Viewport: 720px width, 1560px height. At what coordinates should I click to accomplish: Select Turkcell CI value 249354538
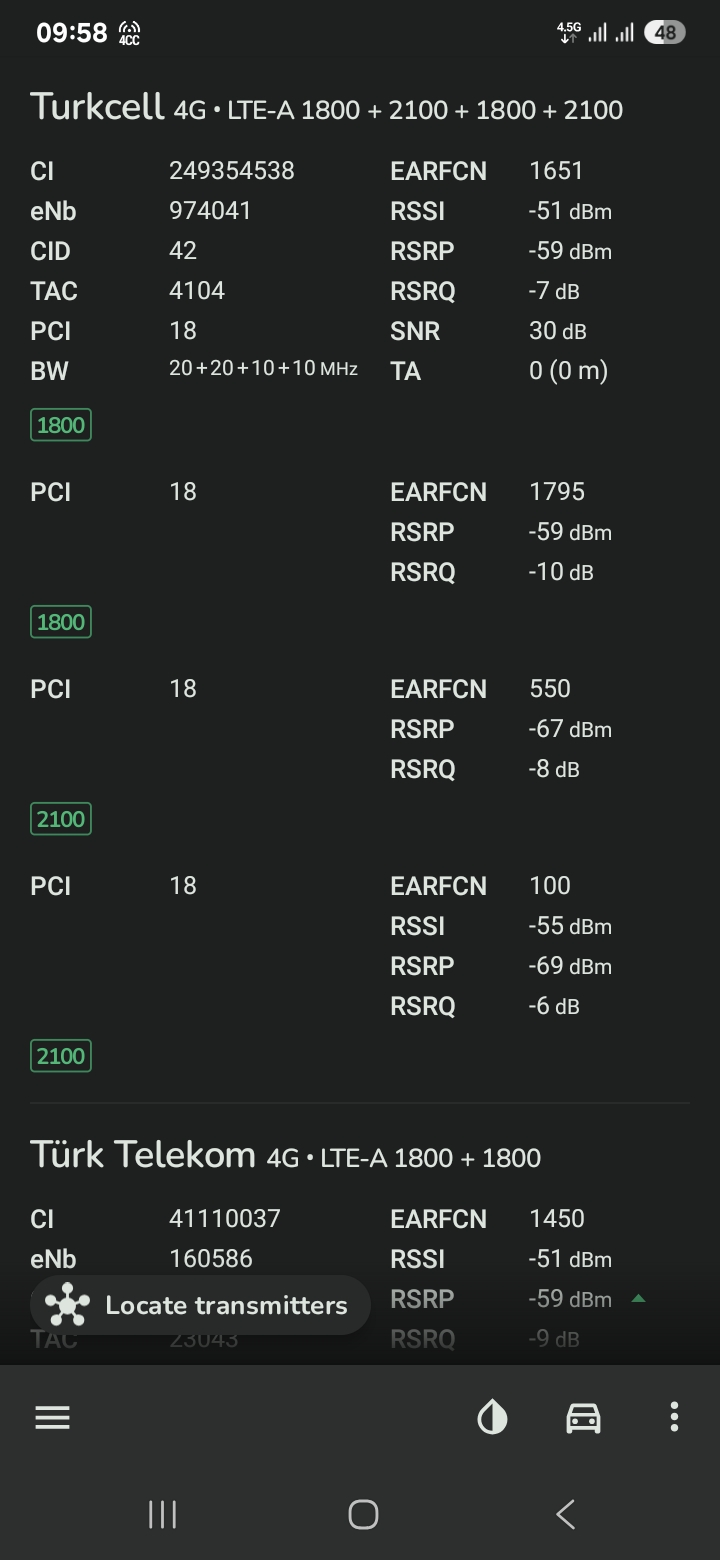coord(232,171)
